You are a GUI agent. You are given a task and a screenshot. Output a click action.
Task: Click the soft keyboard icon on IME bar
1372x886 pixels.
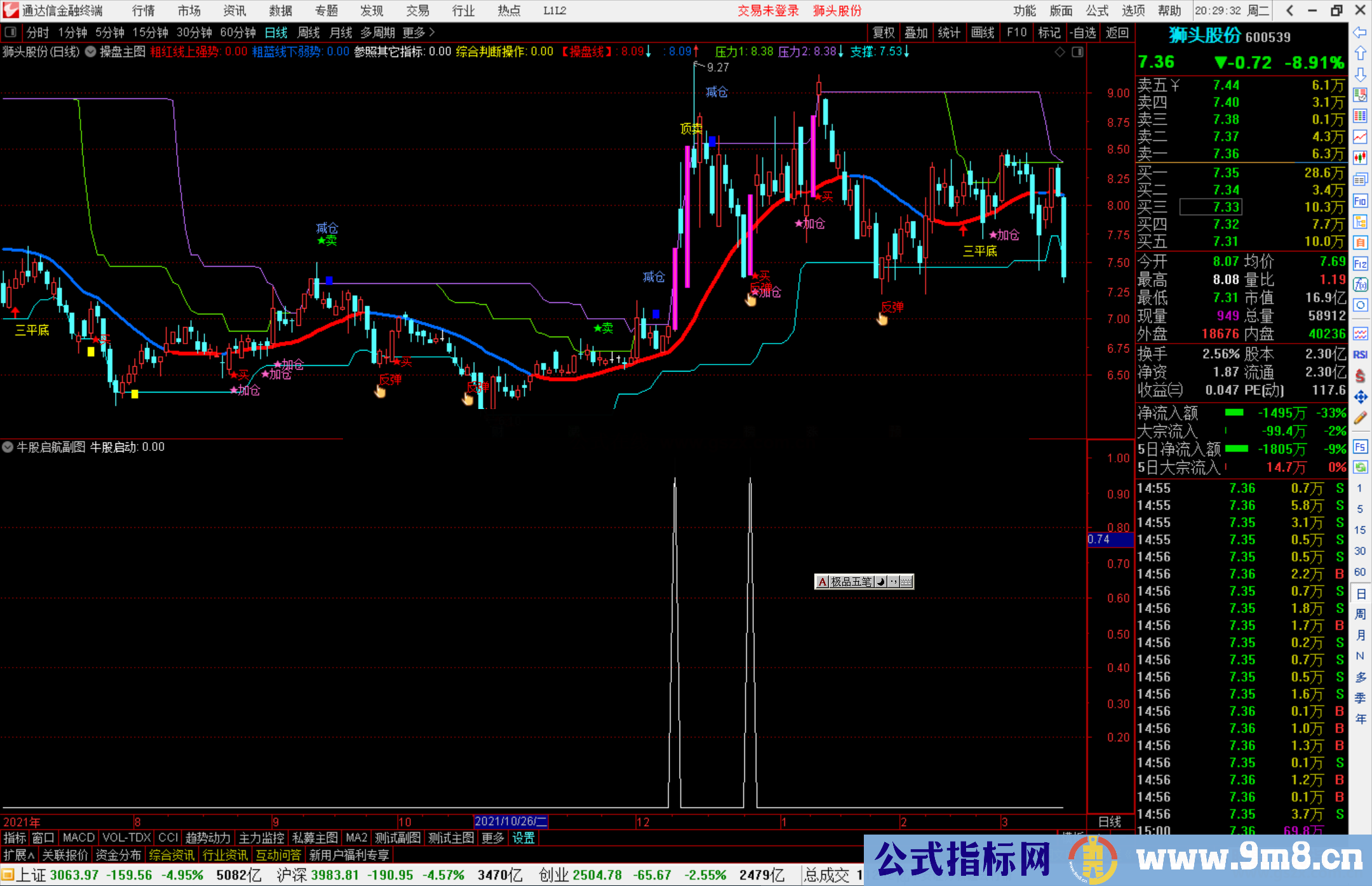pyautogui.click(x=906, y=582)
